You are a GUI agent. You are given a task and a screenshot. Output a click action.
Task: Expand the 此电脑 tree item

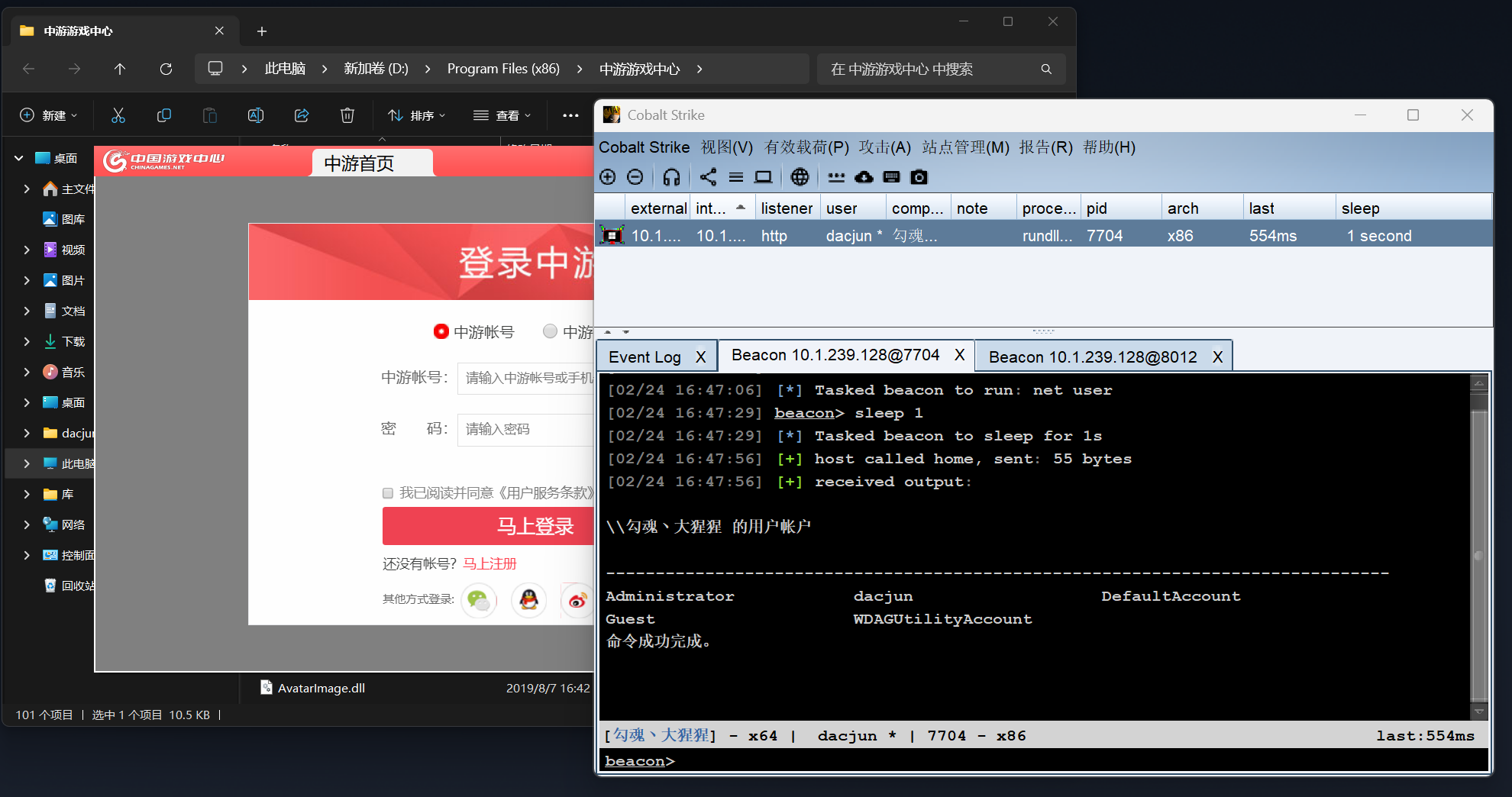[x=27, y=463]
